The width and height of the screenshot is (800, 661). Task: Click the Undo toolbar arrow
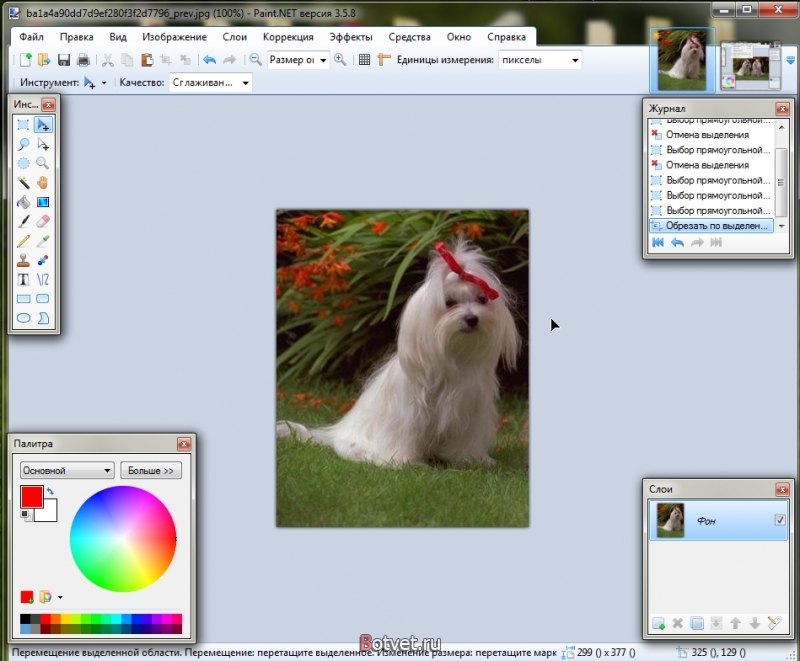click(209, 60)
